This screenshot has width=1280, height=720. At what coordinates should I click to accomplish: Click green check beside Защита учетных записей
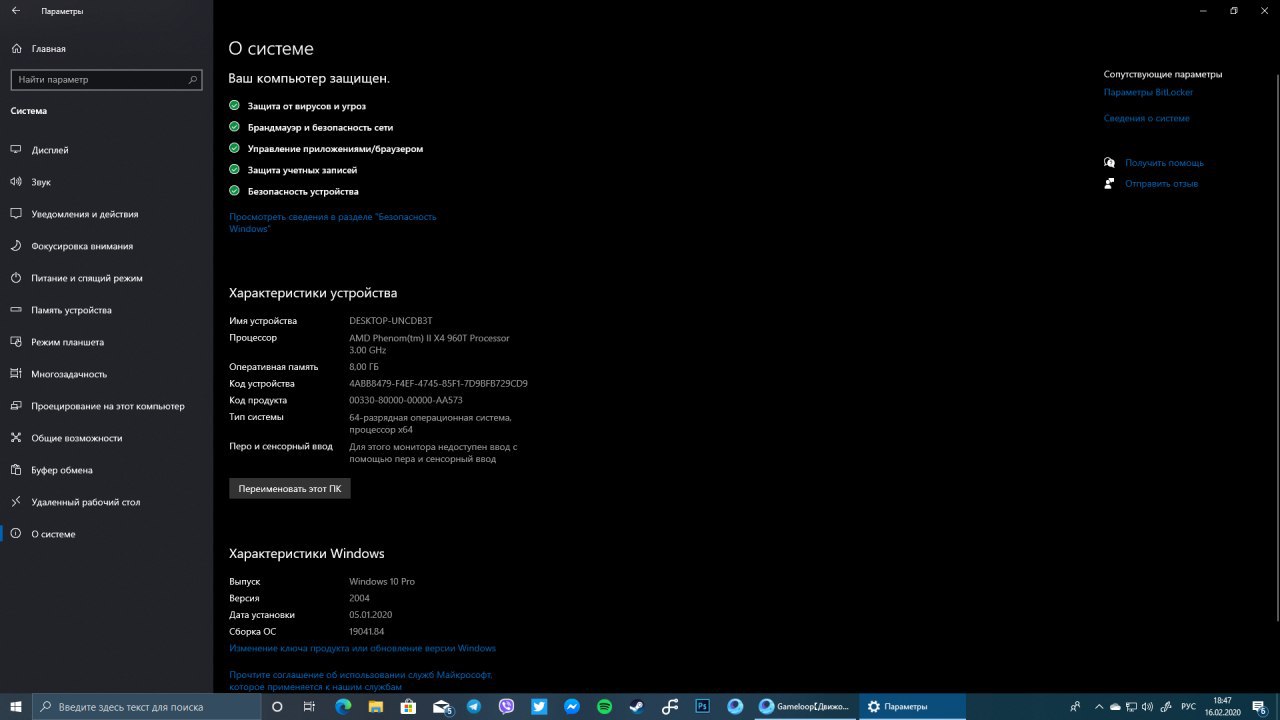coord(234,170)
